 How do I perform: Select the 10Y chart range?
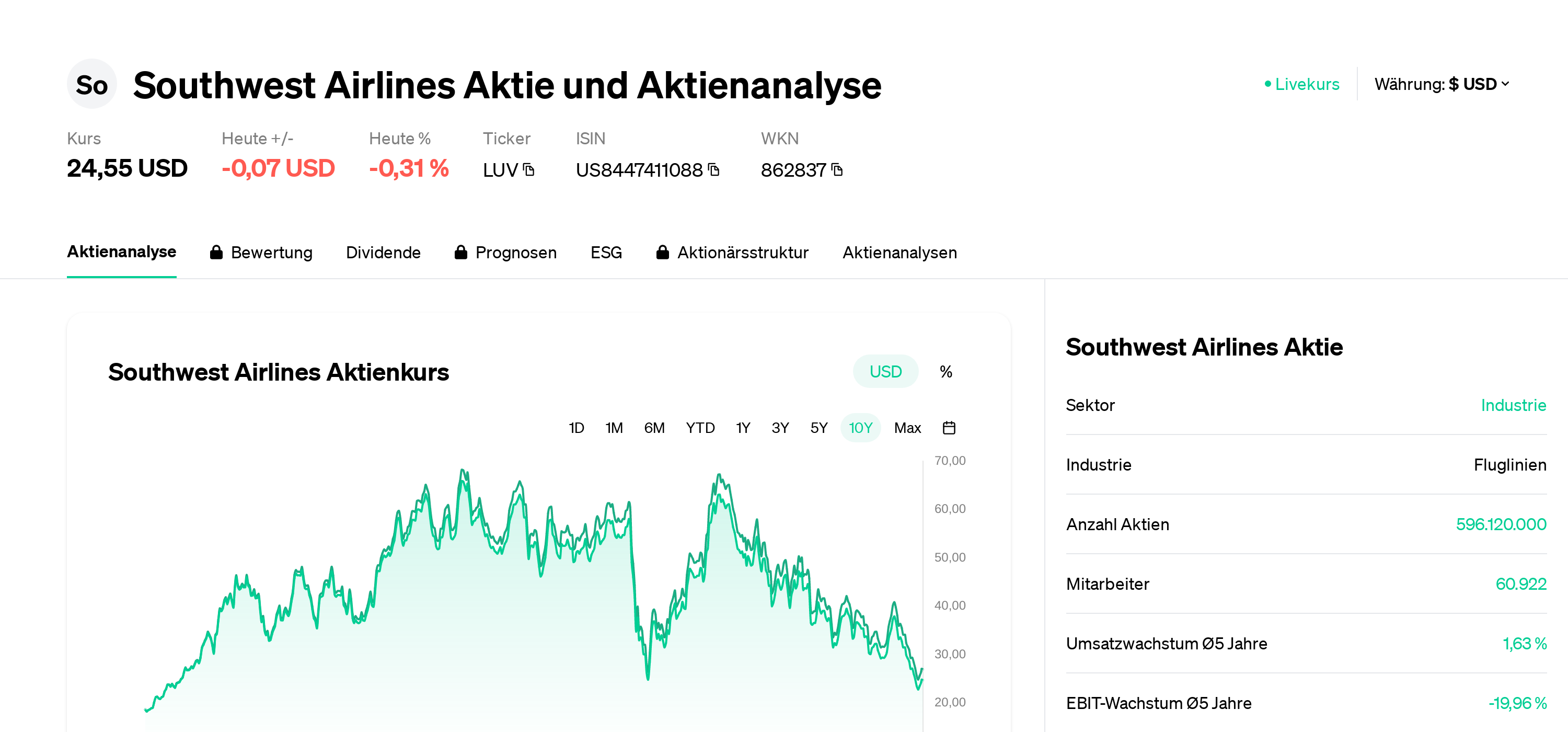[x=860, y=428]
